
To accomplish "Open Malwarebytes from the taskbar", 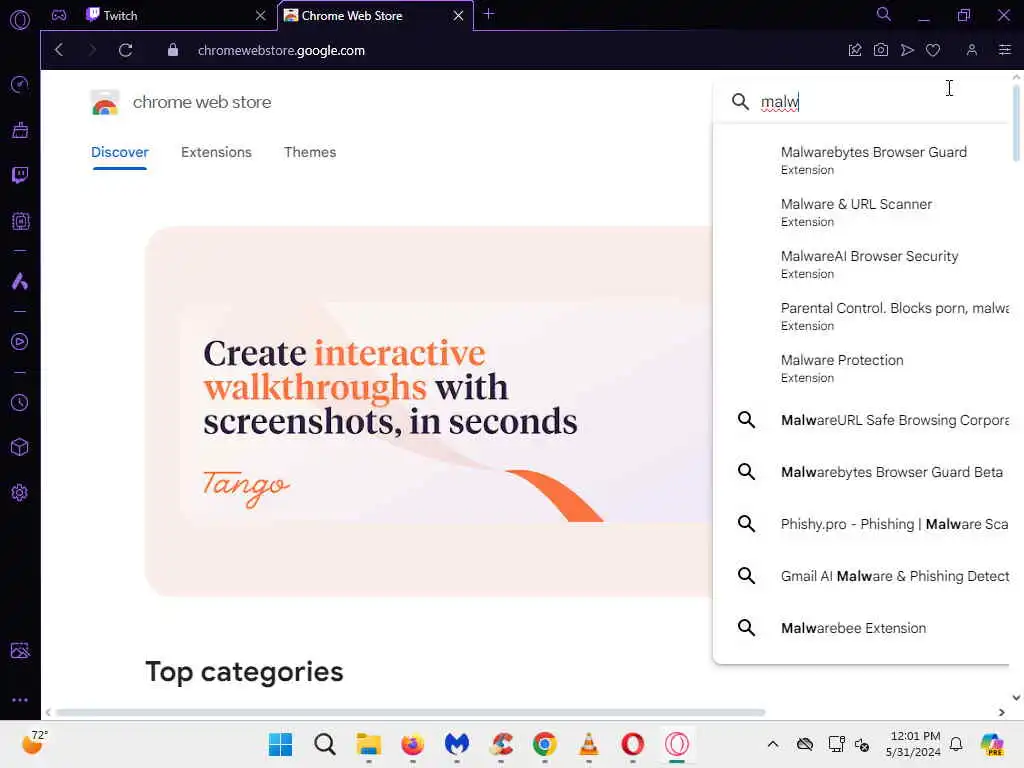I will click(x=456, y=744).
